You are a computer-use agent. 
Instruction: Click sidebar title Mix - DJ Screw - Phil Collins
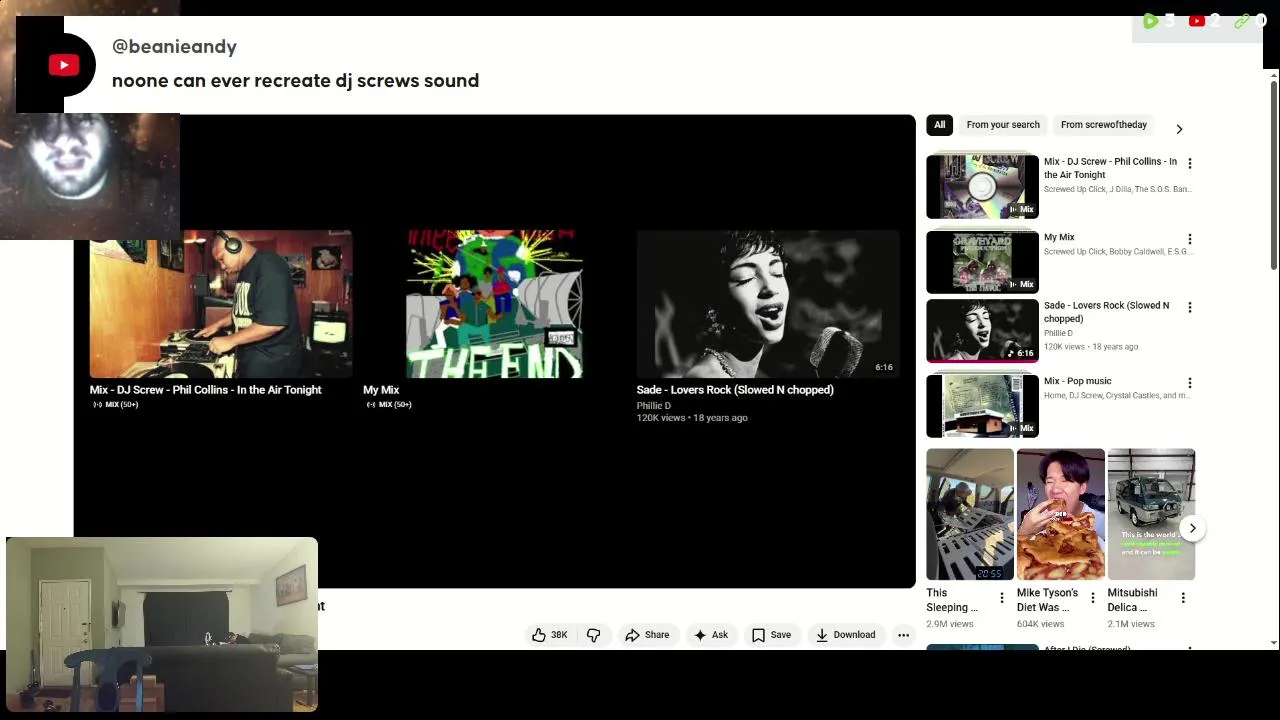coord(1110,168)
